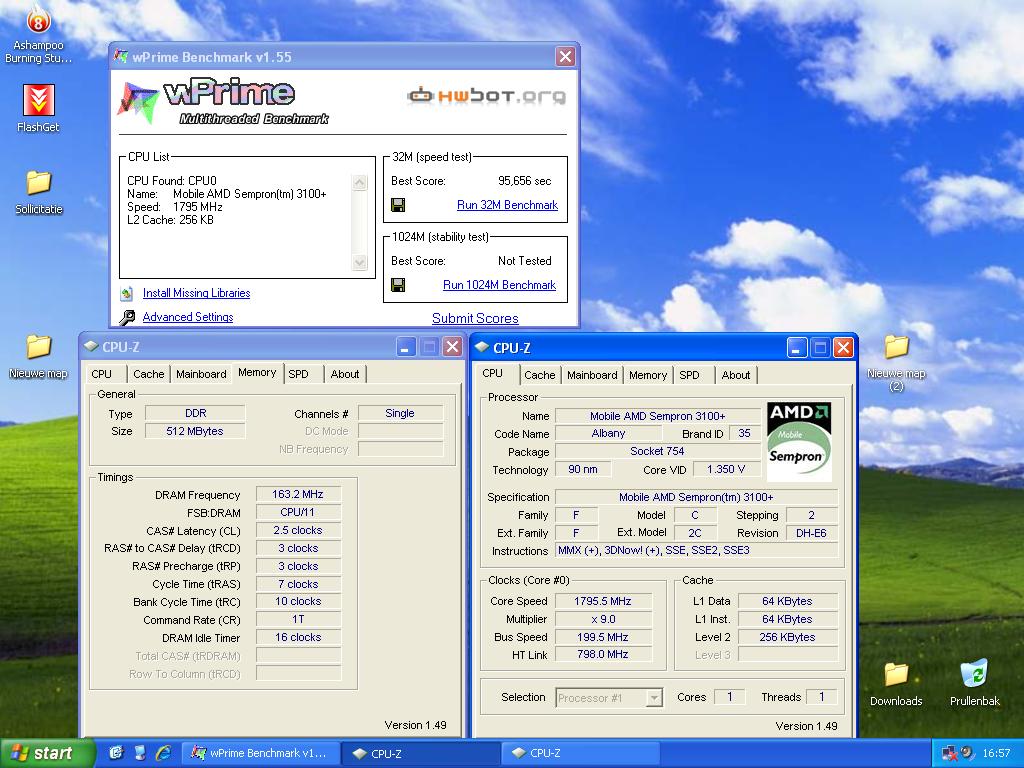The width and height of the screenshot is (1024, 768).
Task: Click right CPU-Z title bar icon
Action: (x=482, y=347)
